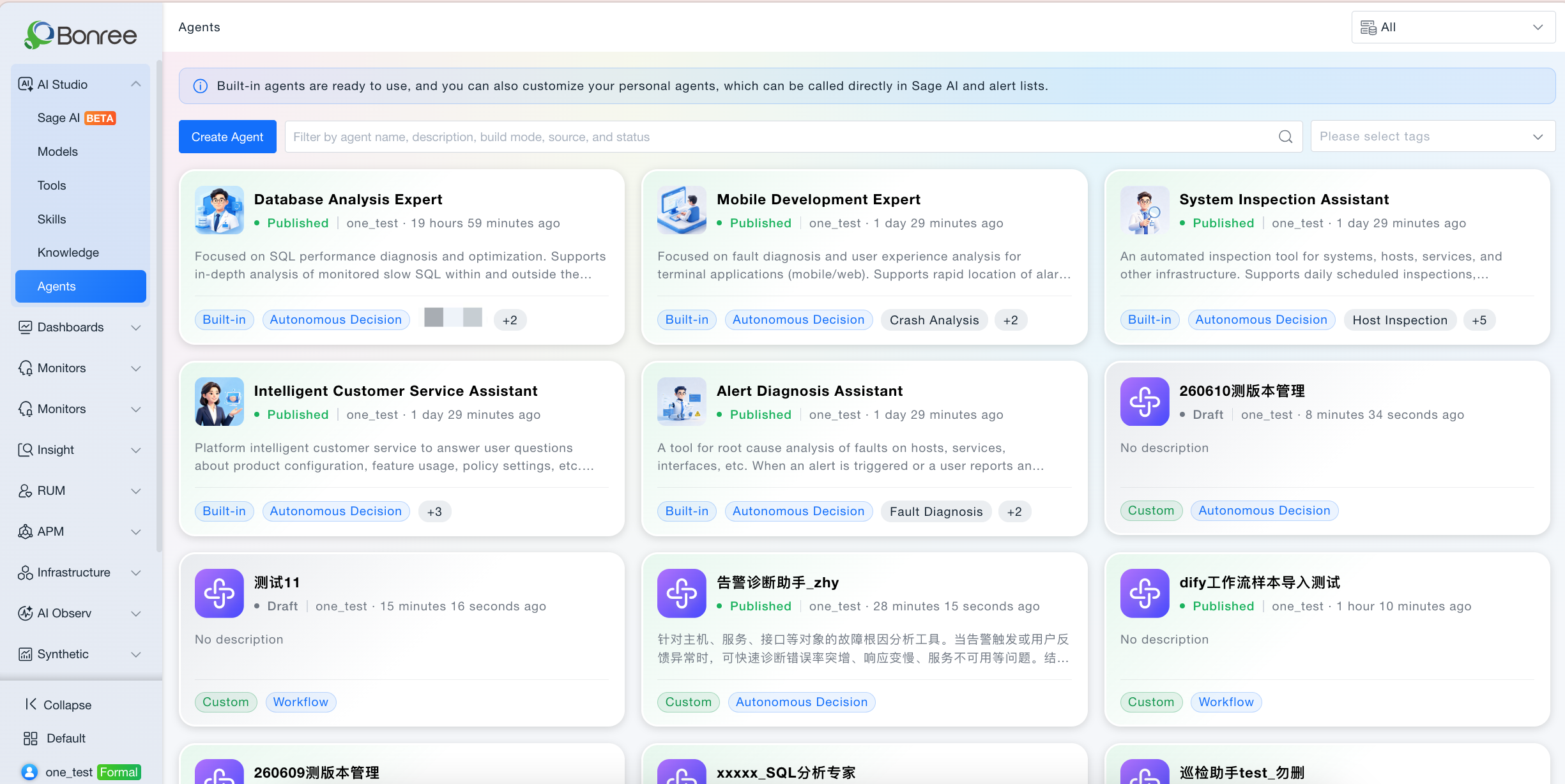Click the search magnifier icon in filter box
1565x784 pixels.
[x=1285, y=137]
